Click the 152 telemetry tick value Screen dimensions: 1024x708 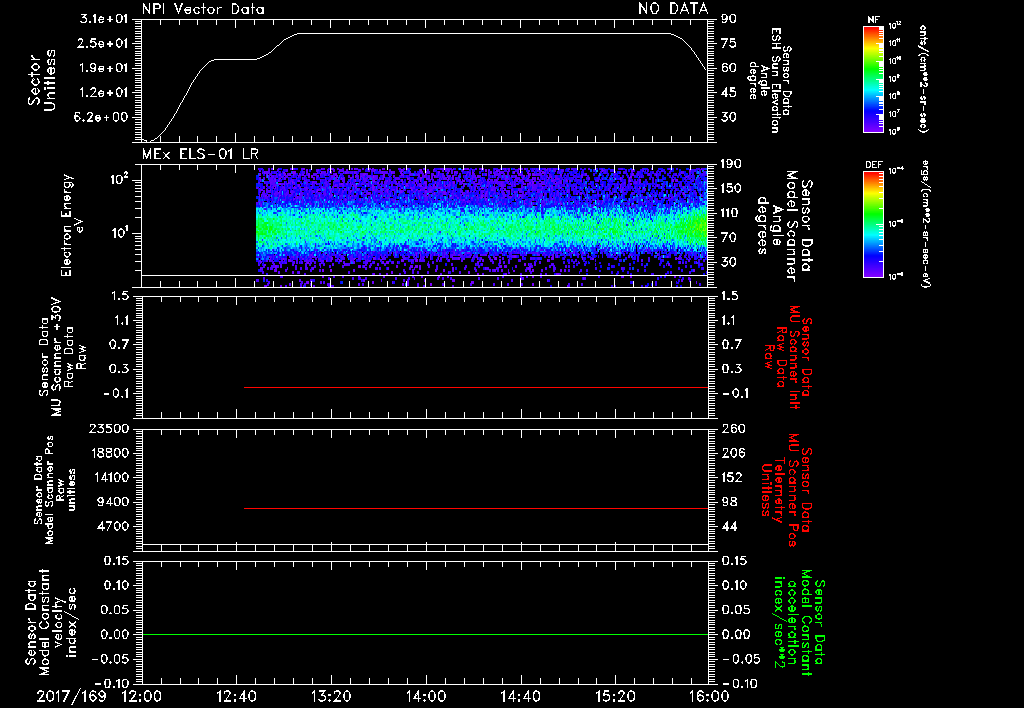point(733,477)
